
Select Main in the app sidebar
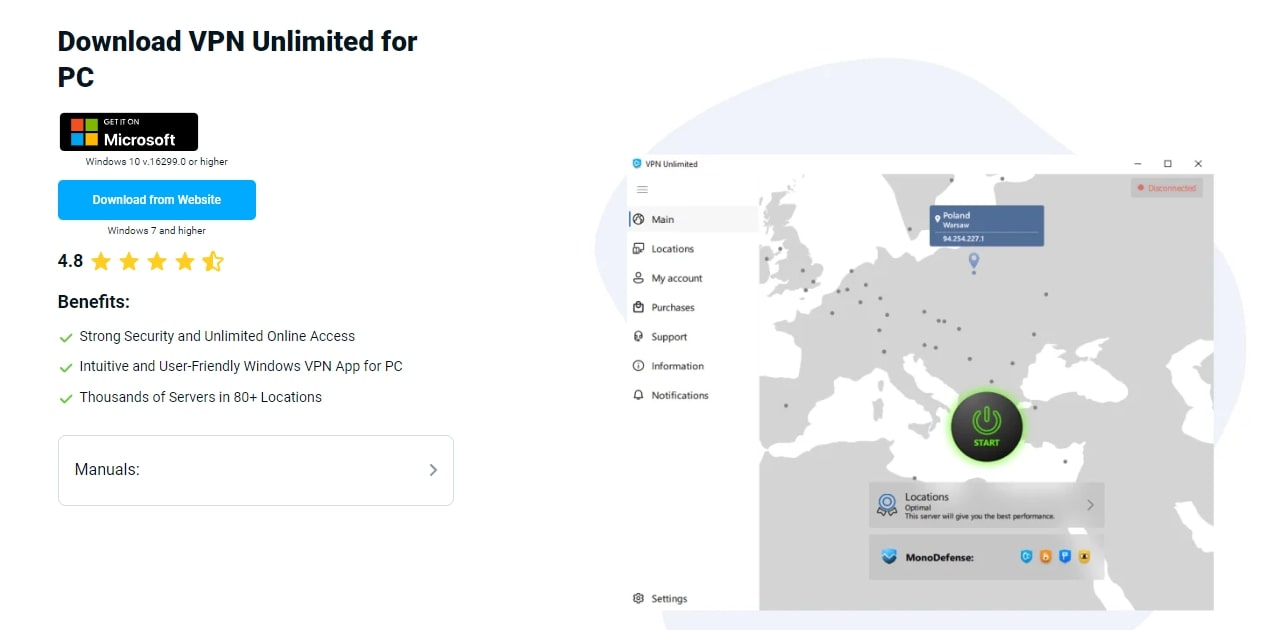693,219
